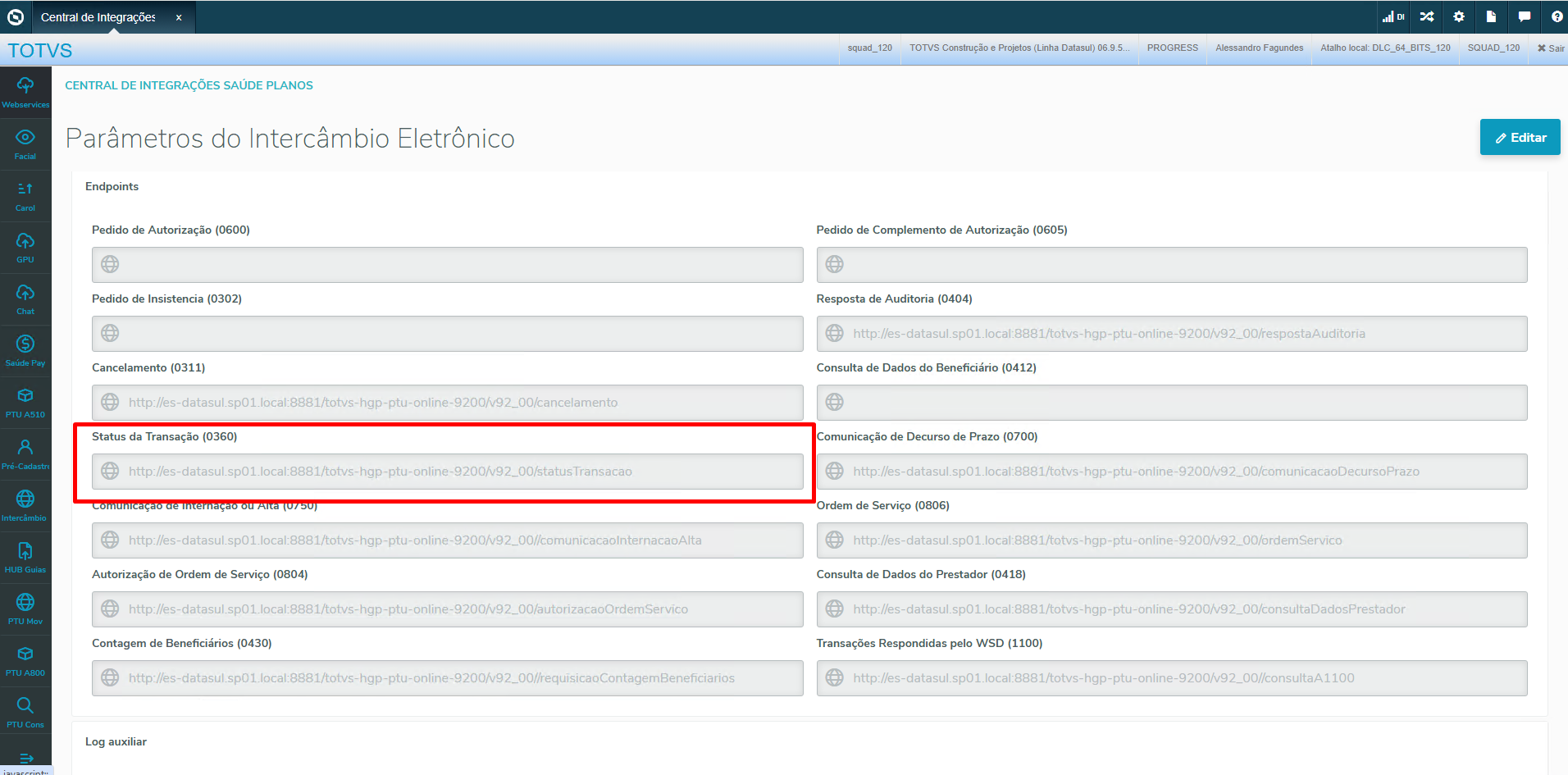The width and height of the screenshot is (1568, 775).
Task: Close the Central de Integrações tab
Action: [x=179, y=17]
